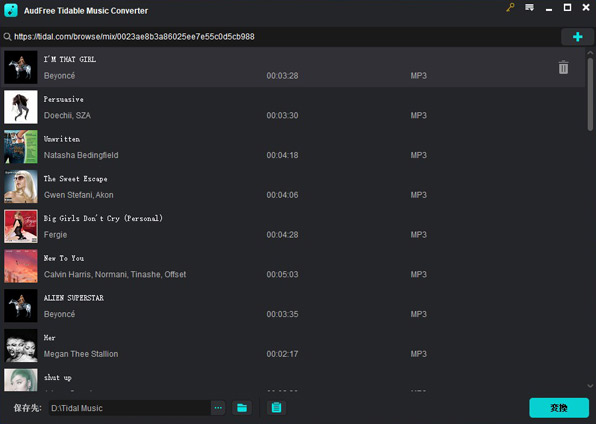This screenshot has width=596, height=424.
Task: Click the track title Persuasive
Action: pyautogui.click(x=63, y=99)
